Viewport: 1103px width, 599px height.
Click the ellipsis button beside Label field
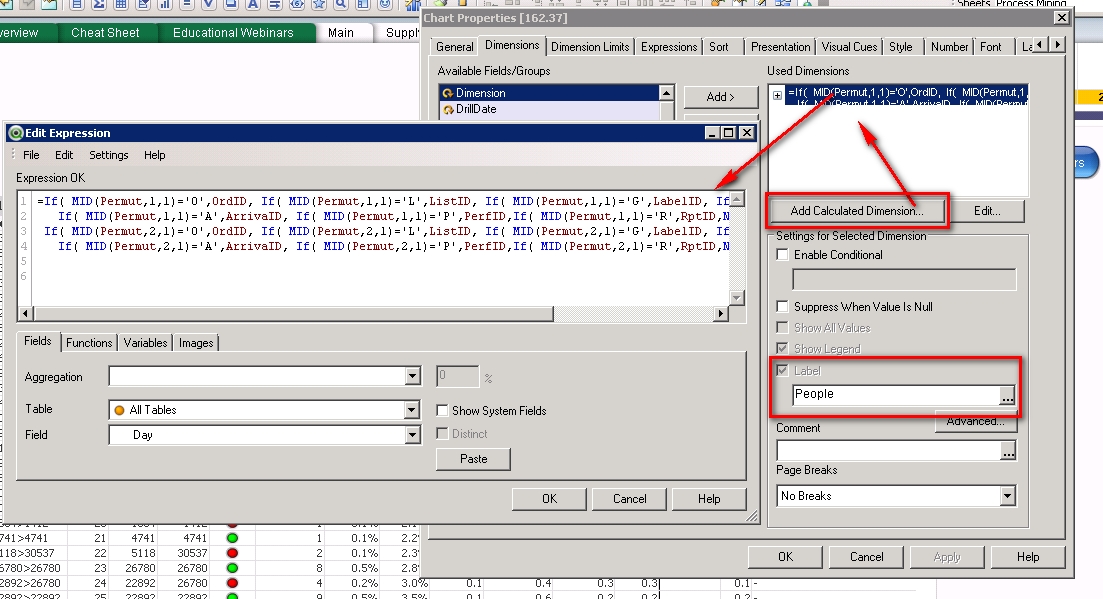1007,395
